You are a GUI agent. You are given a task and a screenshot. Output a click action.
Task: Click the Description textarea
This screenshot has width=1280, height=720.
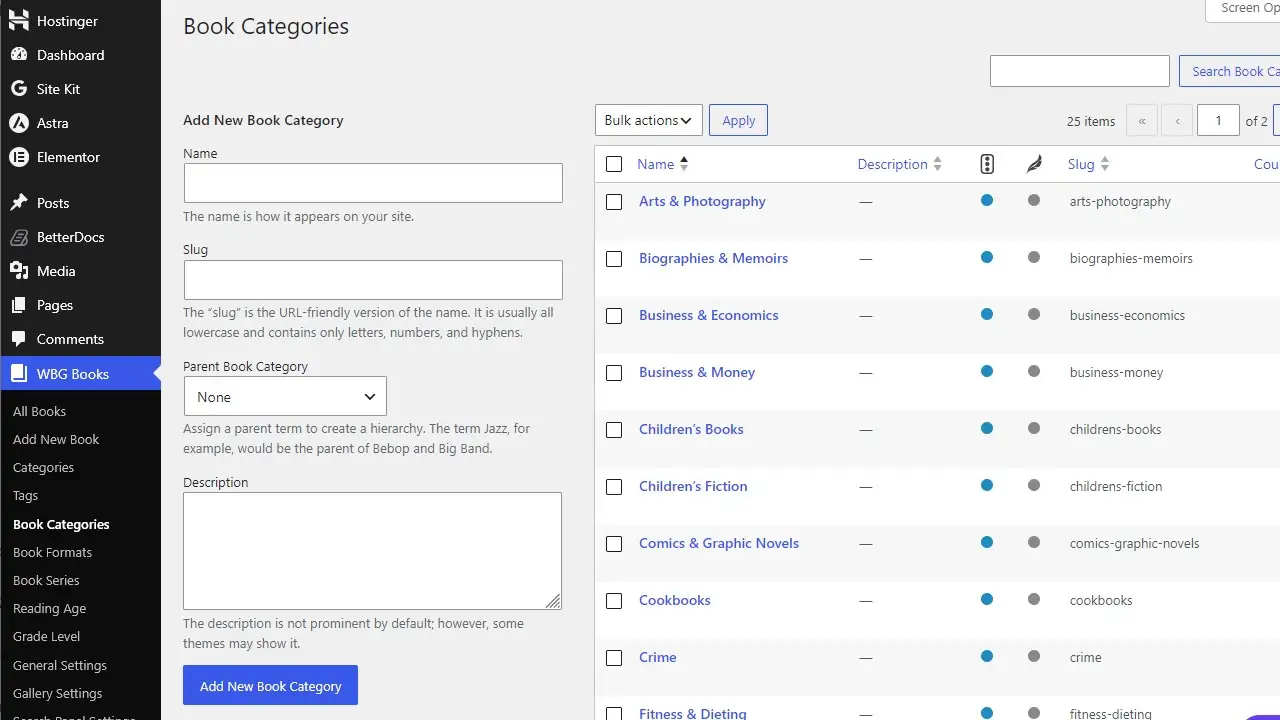click(373, 551)
